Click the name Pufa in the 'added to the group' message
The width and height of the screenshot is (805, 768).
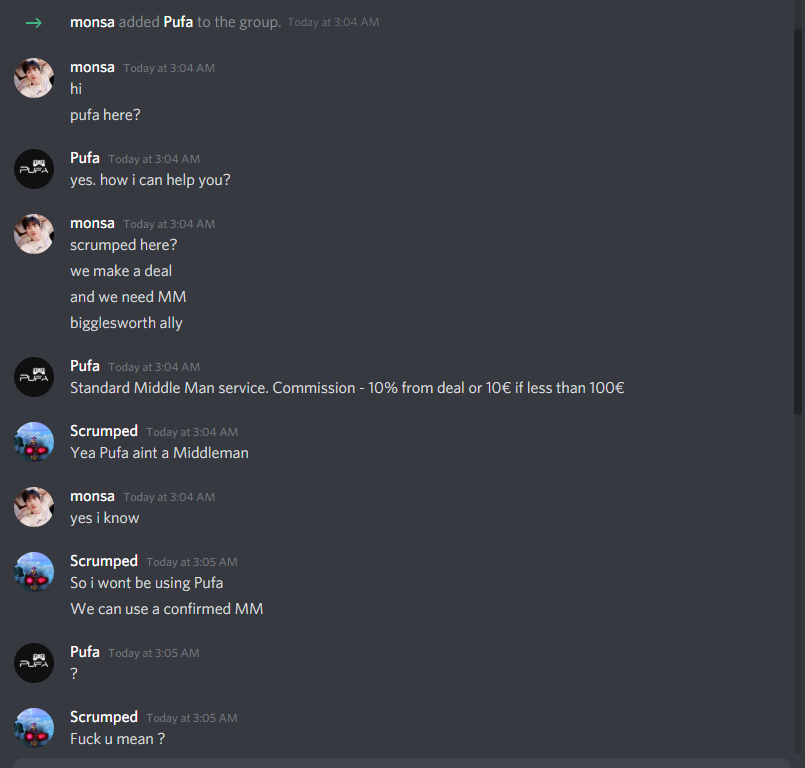(178, 22)
